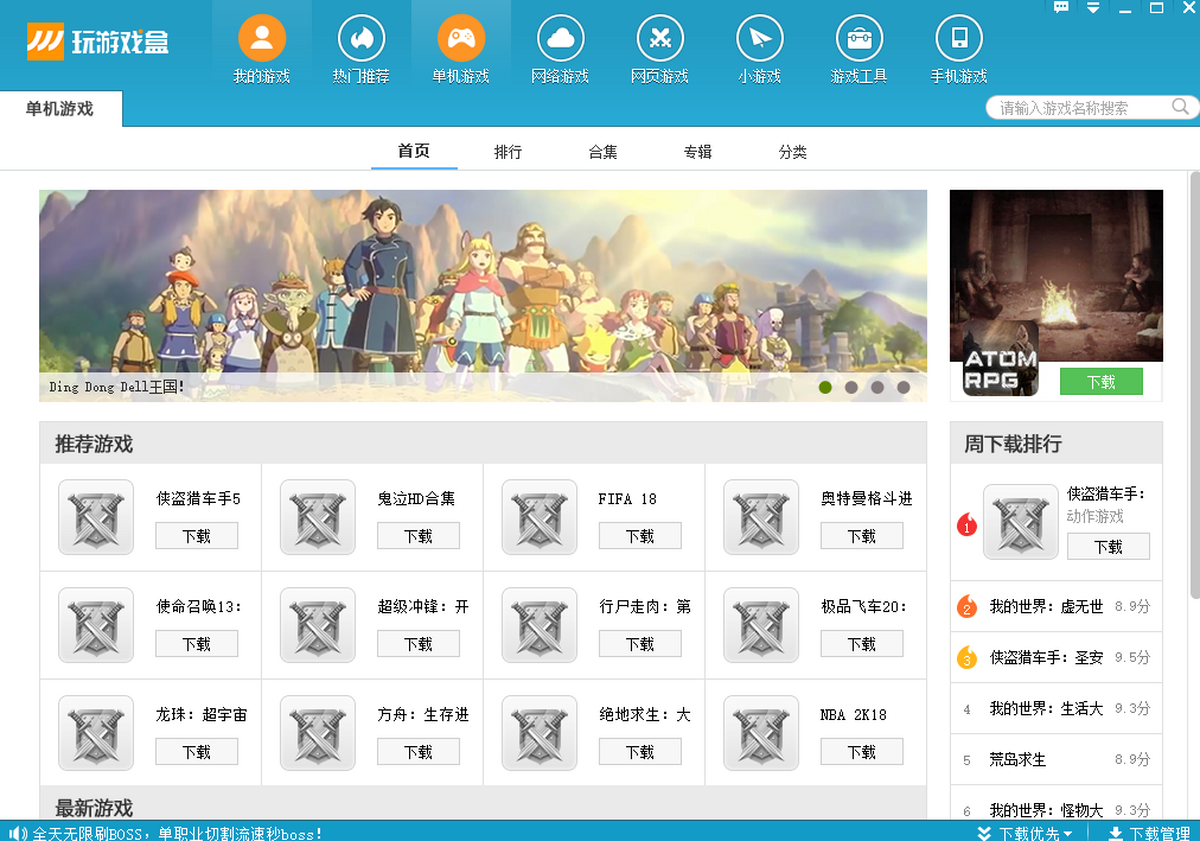Click the 游戏工具 toolbox icon
Screen dimensions: 1200x841
pos(859,40)
